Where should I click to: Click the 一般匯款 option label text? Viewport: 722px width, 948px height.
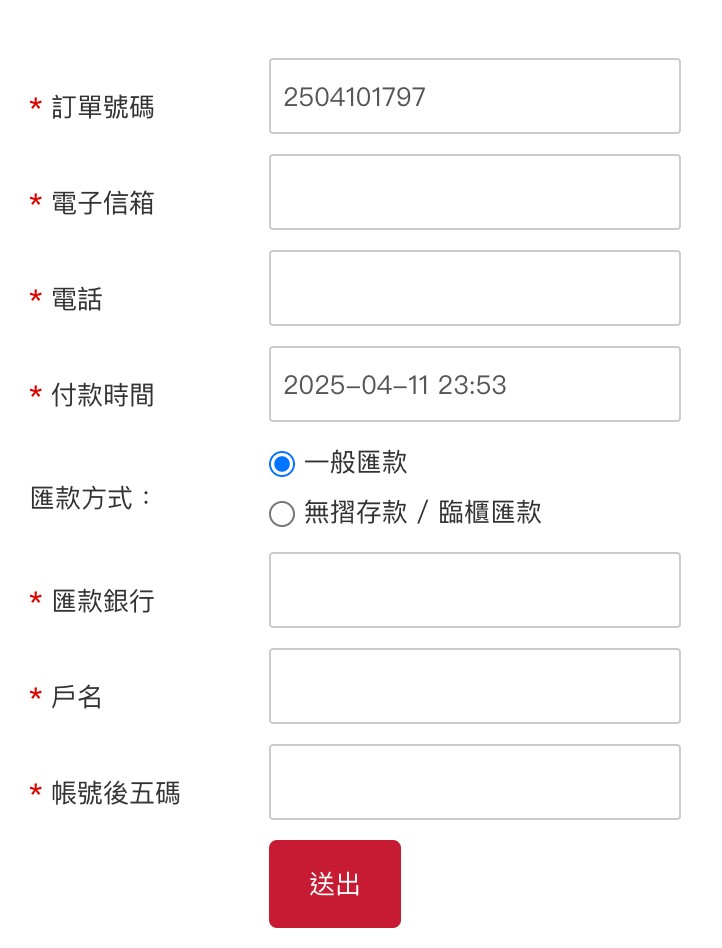pos(356,463)
